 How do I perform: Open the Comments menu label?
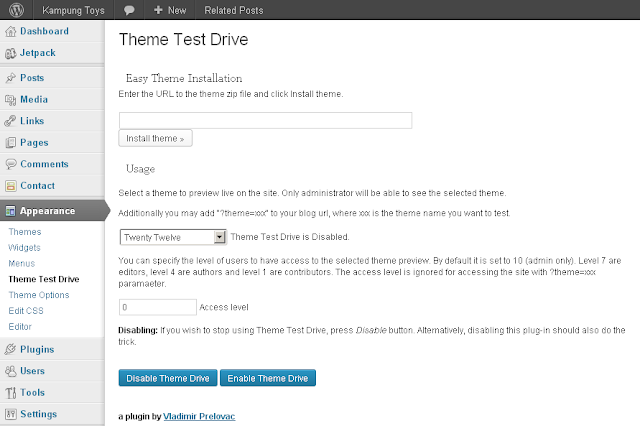click(x=44, y=164)
